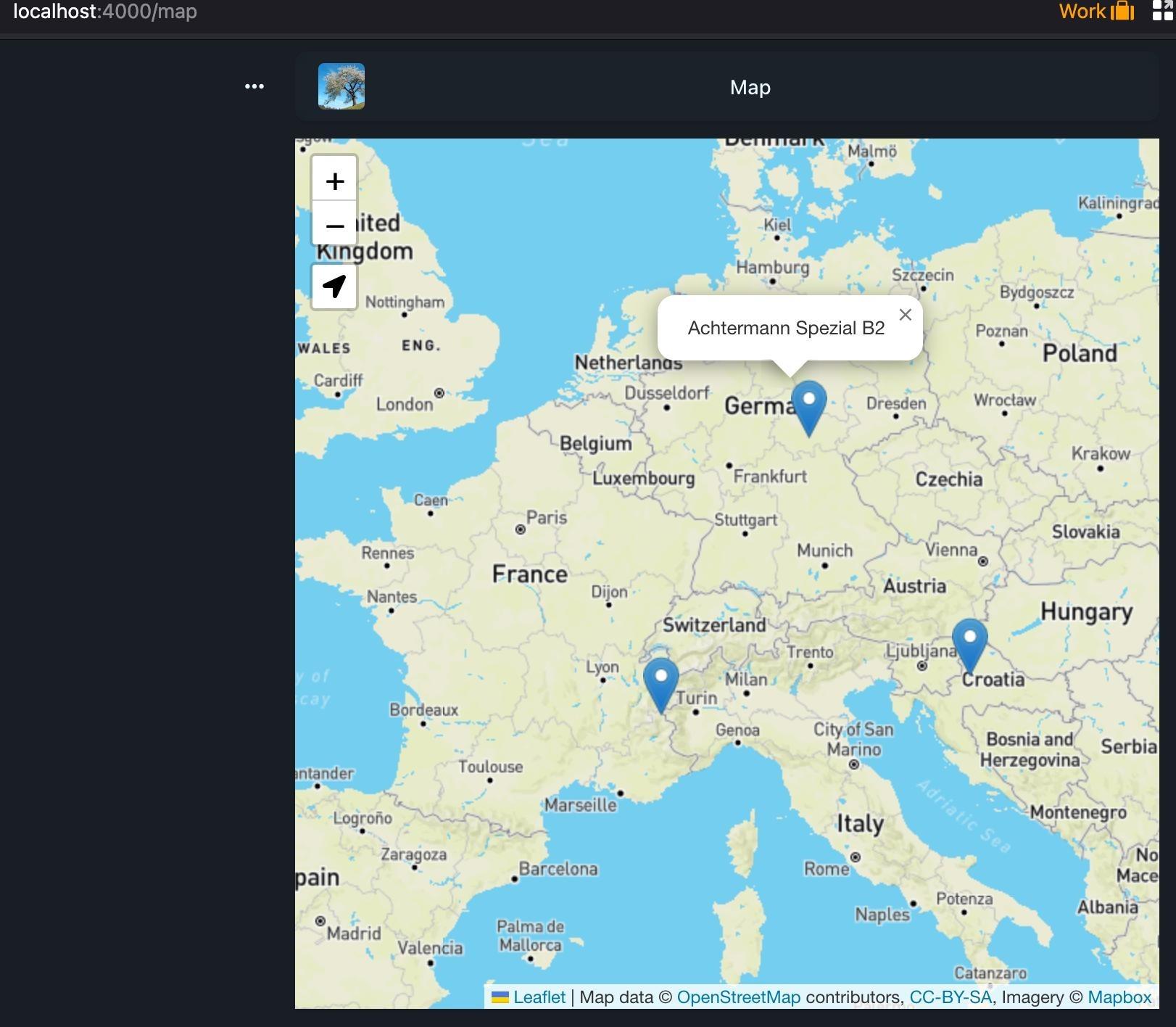Screen dimensions: 1176x1027
Task: Click the Vienna label on the map
Action: pyautogui.click(x=951, y=550)
